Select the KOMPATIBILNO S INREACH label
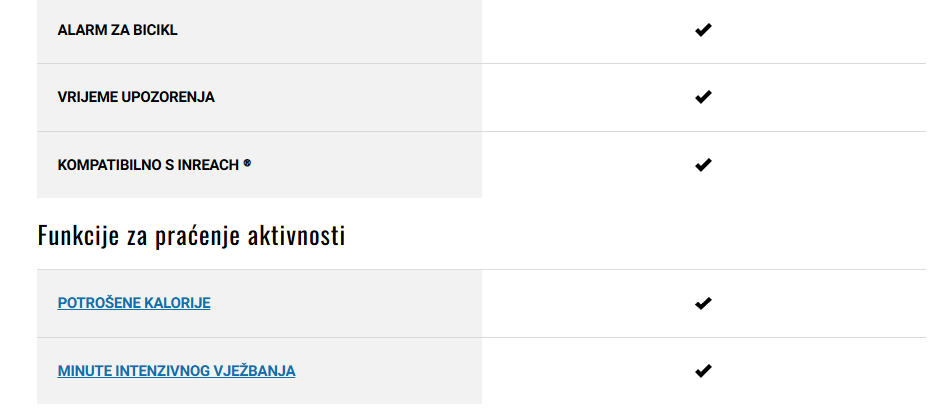The width and height of the screenshot is (942, 417). pyautogui.click(x=148, y=165)
